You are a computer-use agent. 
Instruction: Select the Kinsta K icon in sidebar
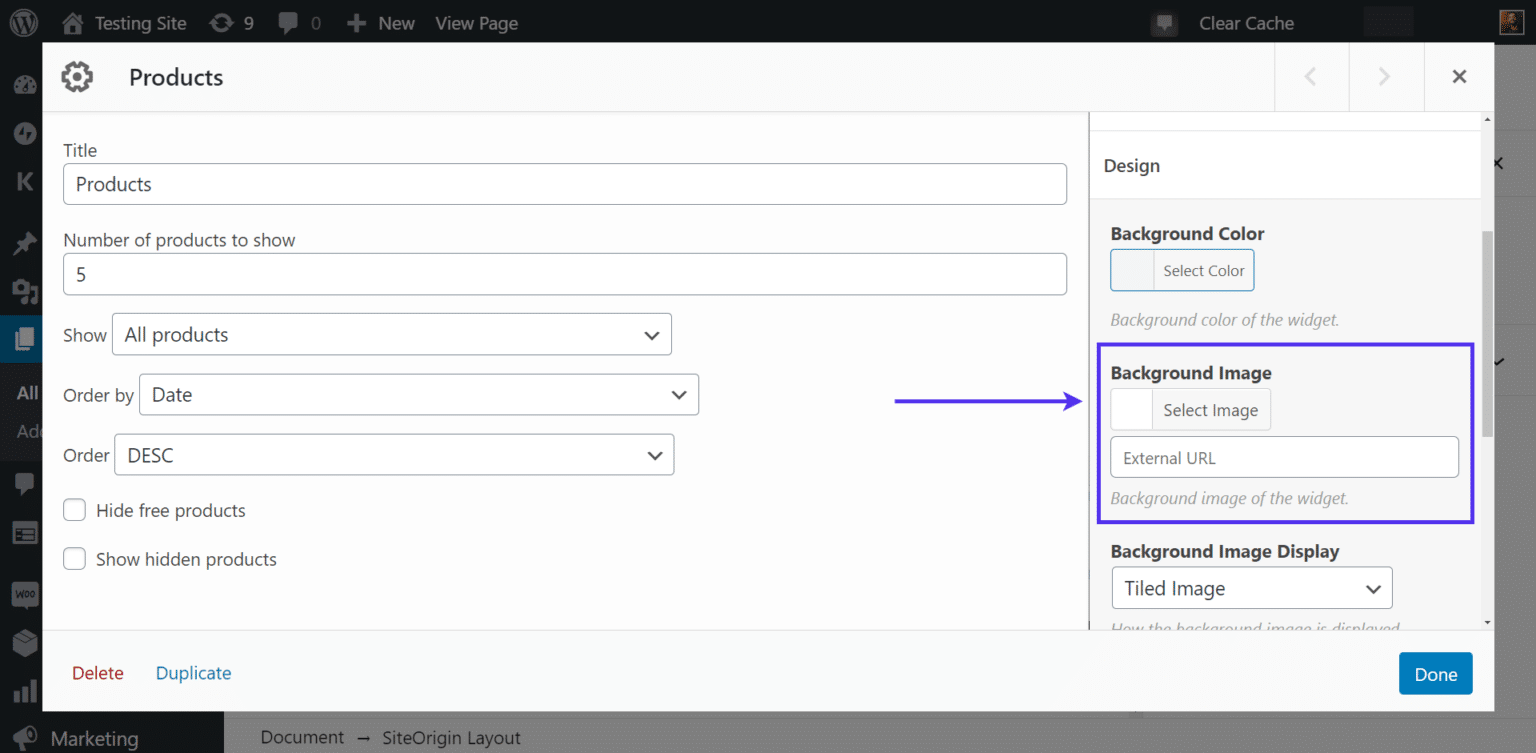click(23, 181)
